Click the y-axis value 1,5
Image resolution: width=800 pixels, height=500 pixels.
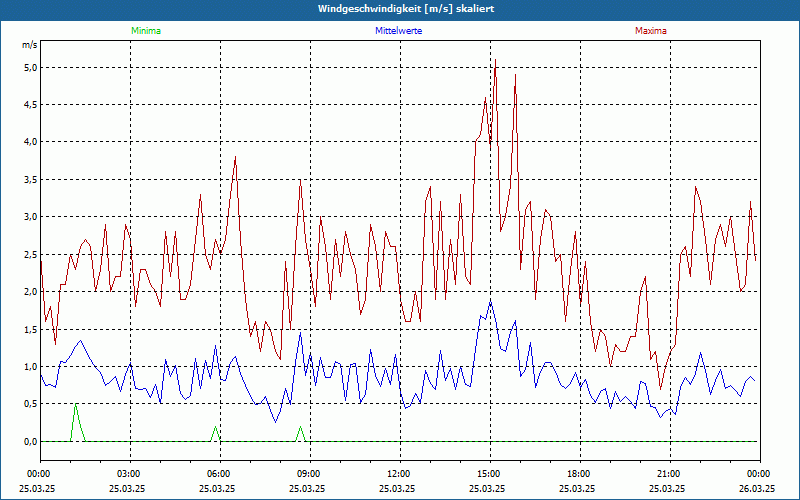point(31,329)
